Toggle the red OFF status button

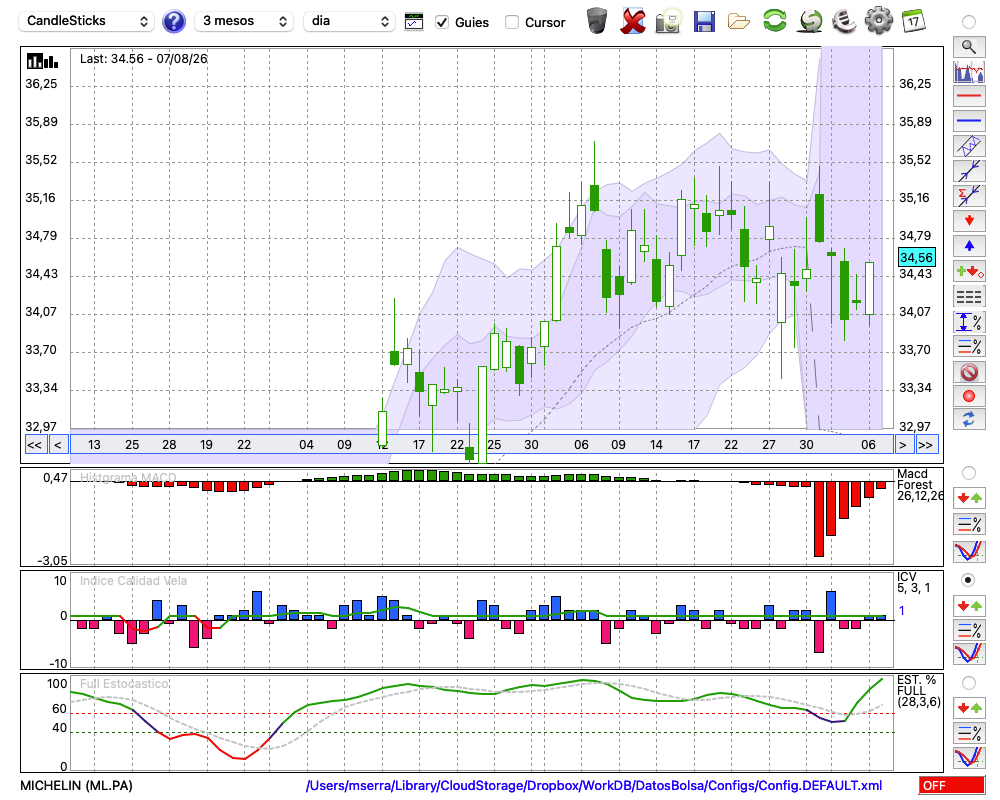(x=952, y=785)
